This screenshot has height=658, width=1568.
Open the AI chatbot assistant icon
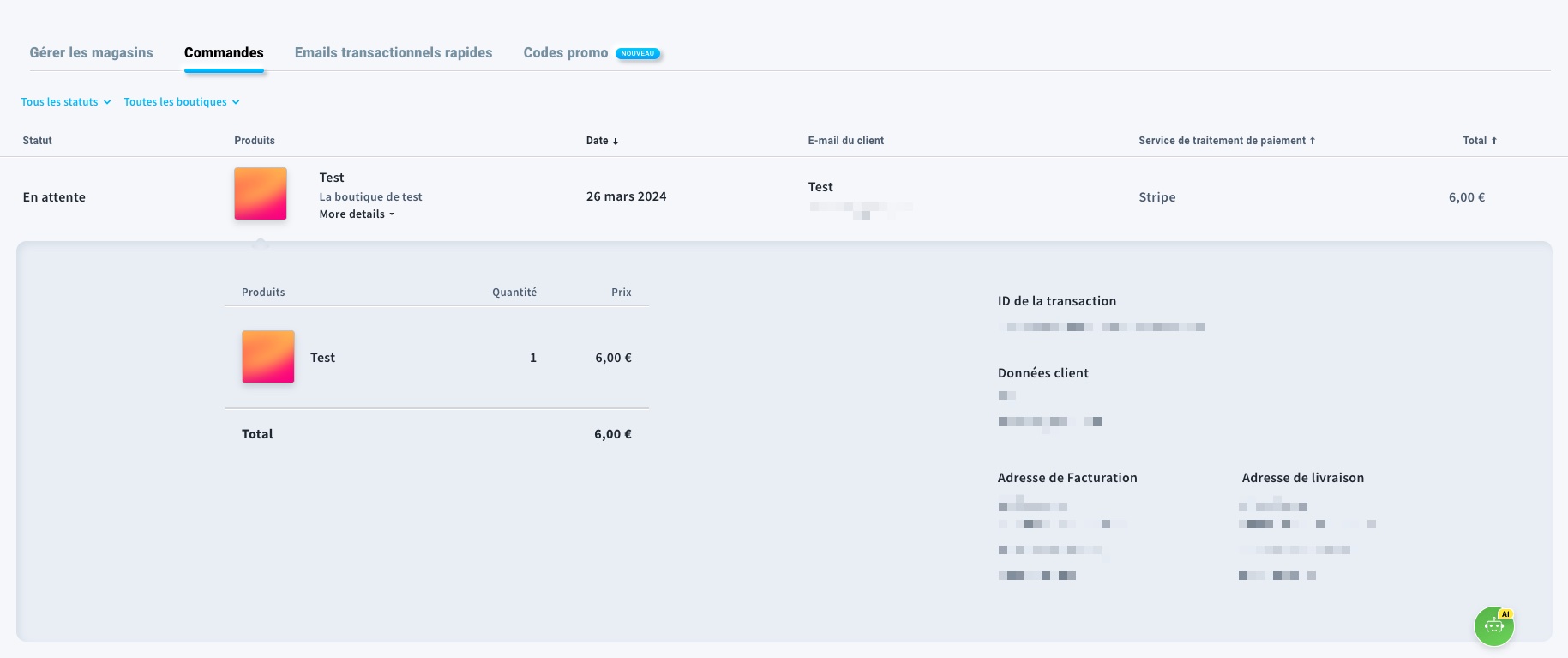[1493, 625]
